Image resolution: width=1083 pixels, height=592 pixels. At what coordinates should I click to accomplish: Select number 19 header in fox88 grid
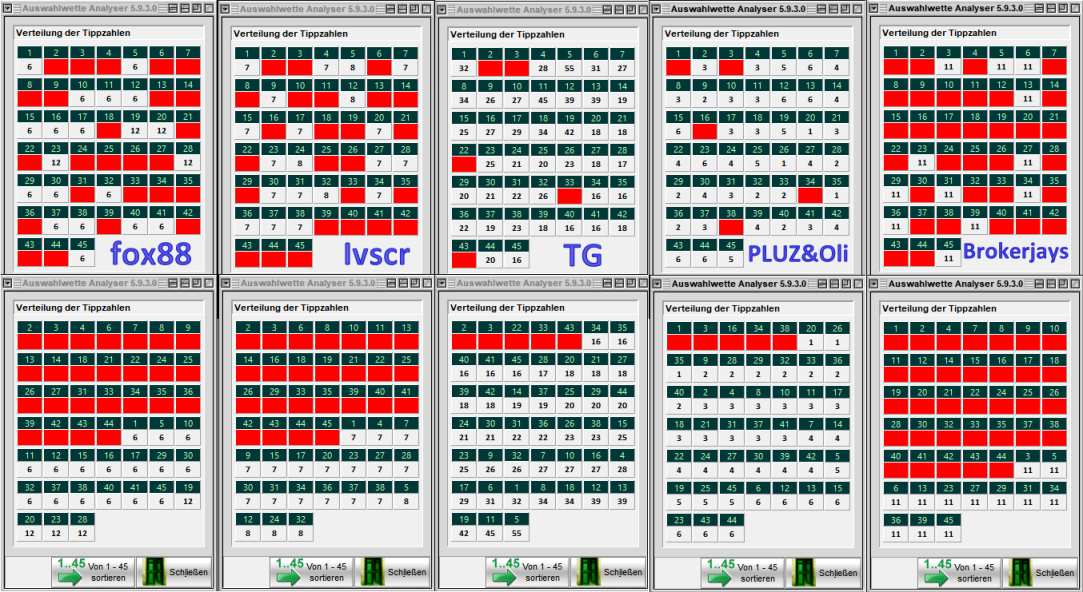click(135, 117)
